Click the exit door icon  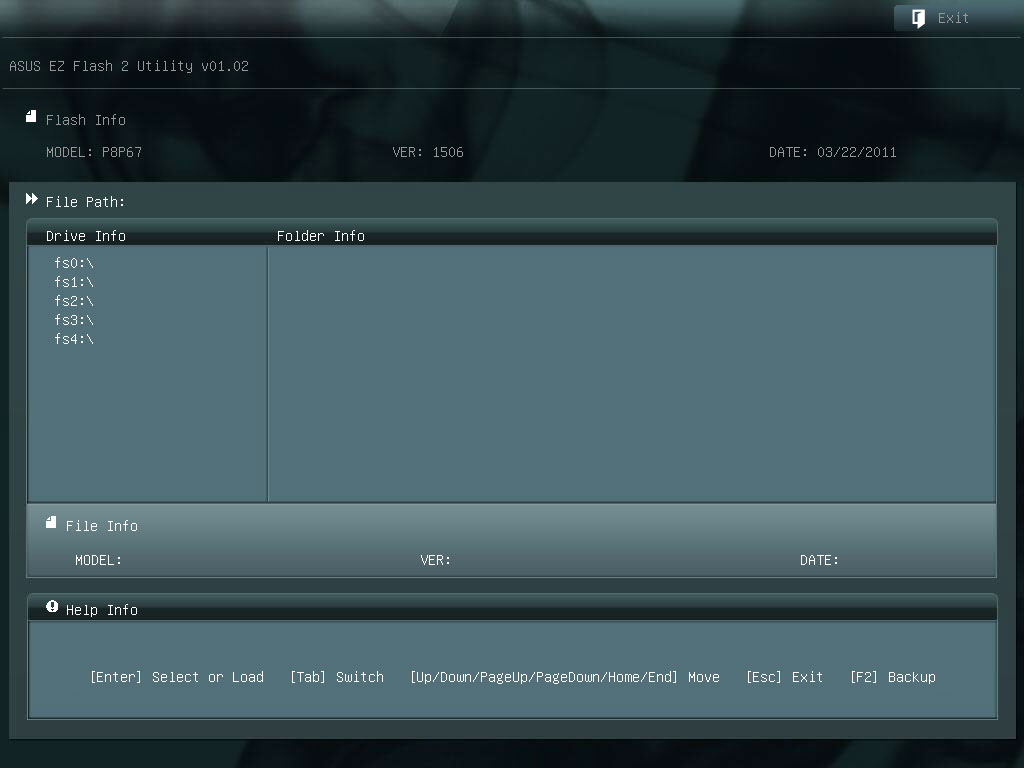918,18
